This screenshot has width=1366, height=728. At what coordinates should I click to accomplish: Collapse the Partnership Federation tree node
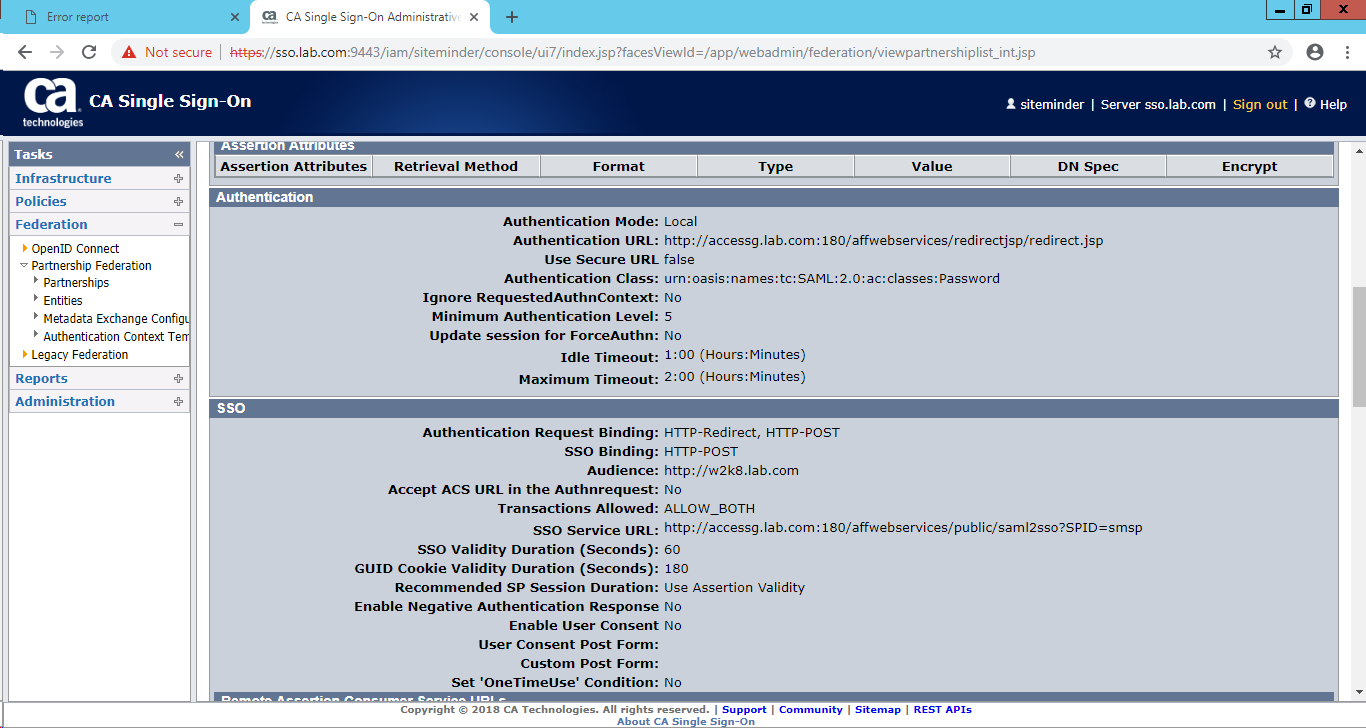[x=25, y=265]
